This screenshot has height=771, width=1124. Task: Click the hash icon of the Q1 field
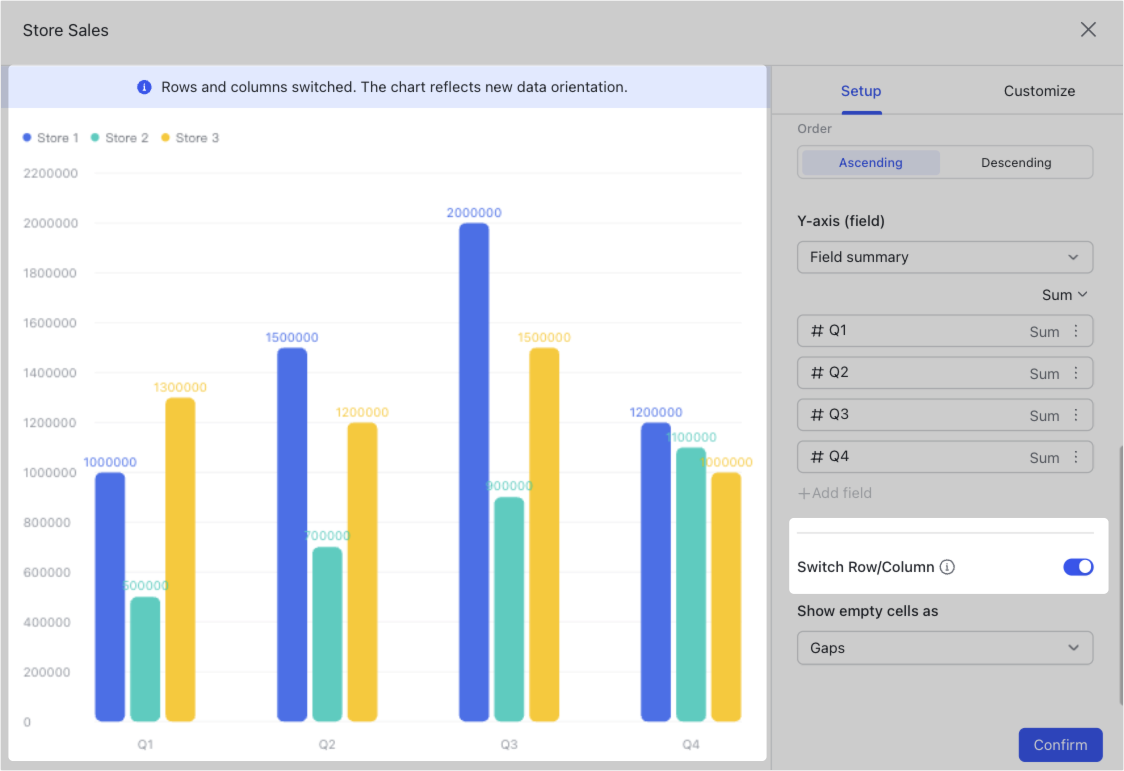pyautogui.click(x=816, y=330)
